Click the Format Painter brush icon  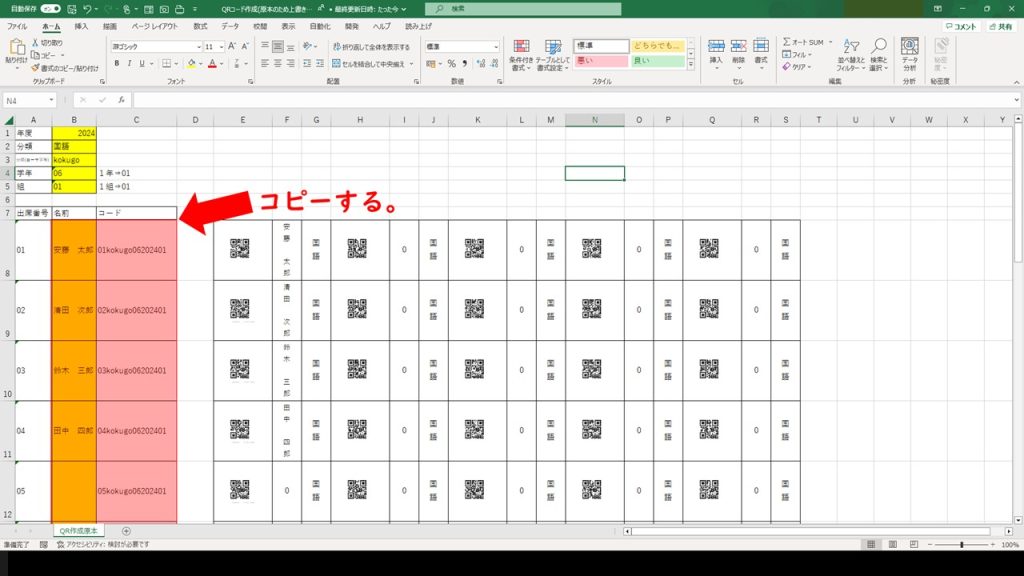coord(35,68)
